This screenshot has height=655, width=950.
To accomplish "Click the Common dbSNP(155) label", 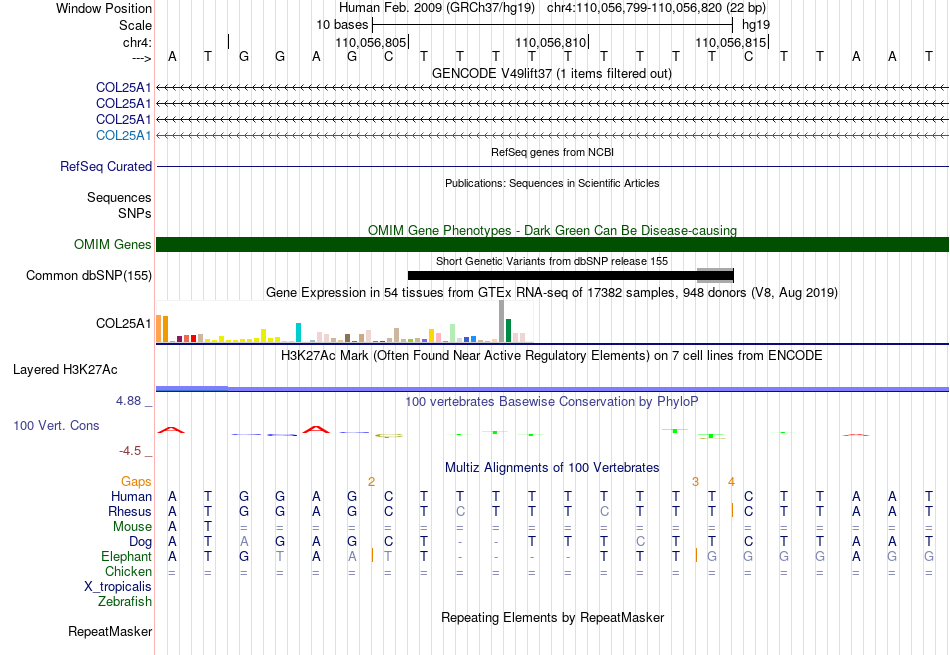I will (x=89, y=276).
